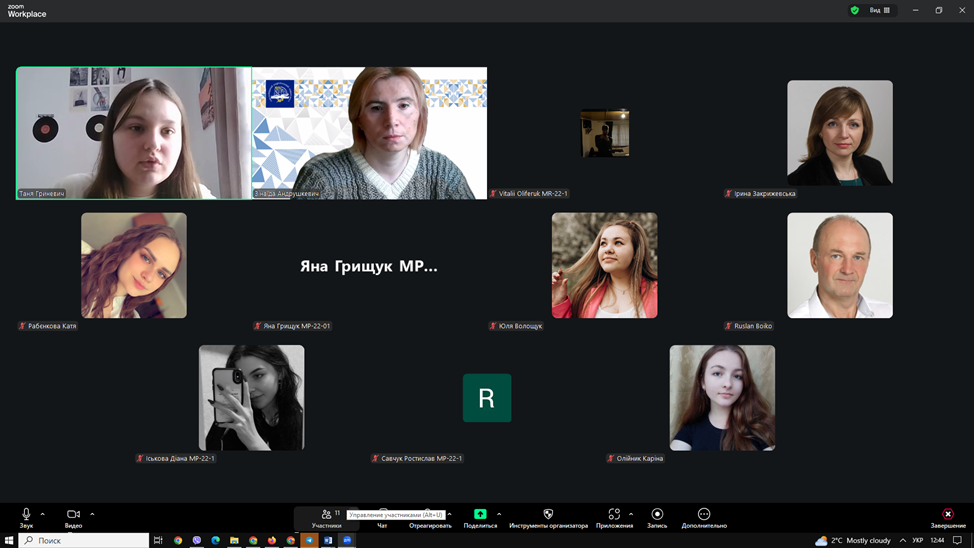Viewport: 974px width, 548px height.
Task: Toggle camera with the Видео button
Action: tap(73, 515)
